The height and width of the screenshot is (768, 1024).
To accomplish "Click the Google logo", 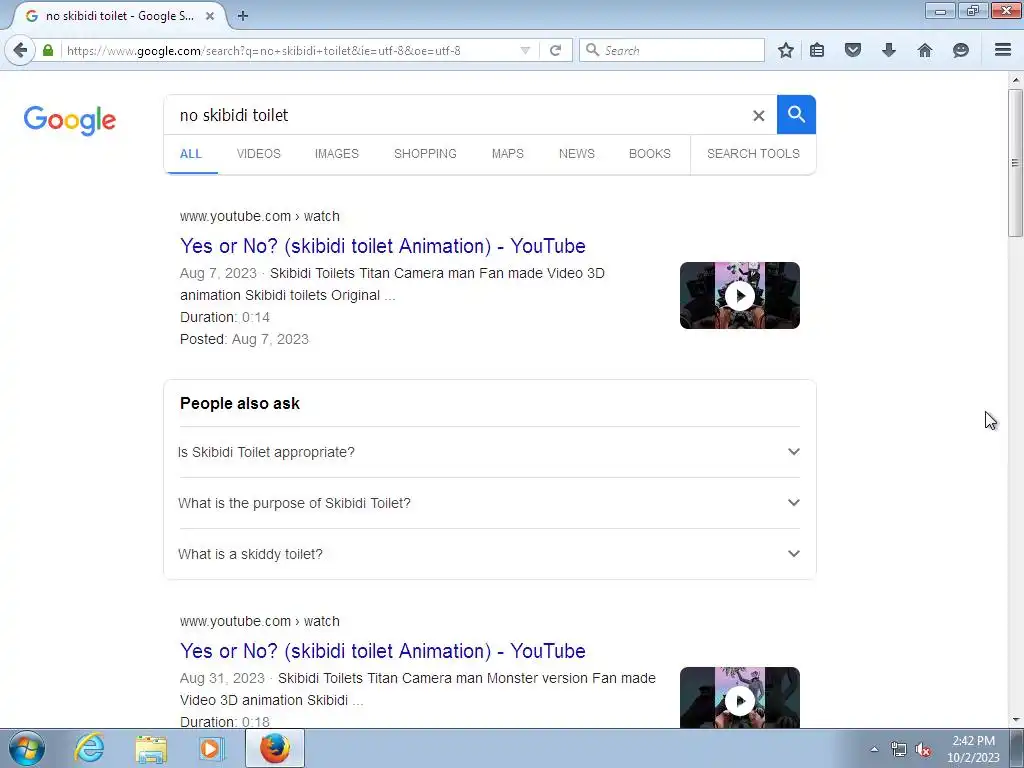I will point(70,120).
